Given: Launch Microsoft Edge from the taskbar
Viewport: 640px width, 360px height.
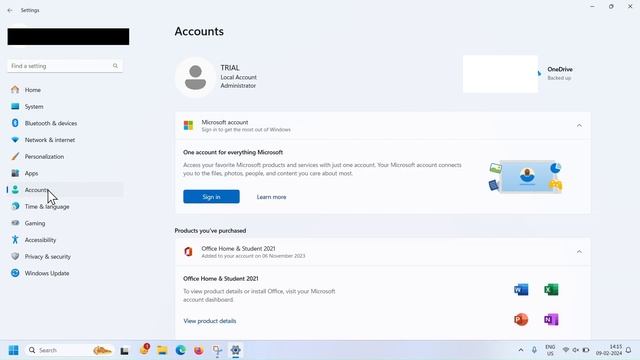Looking at the screenshot, I should (180, 350).
